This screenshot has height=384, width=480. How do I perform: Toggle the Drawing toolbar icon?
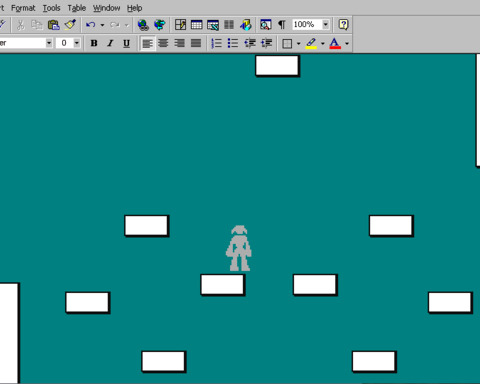245,25
